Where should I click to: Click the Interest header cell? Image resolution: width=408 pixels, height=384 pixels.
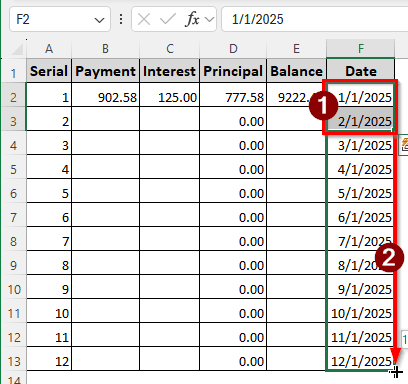pos(170,71)
